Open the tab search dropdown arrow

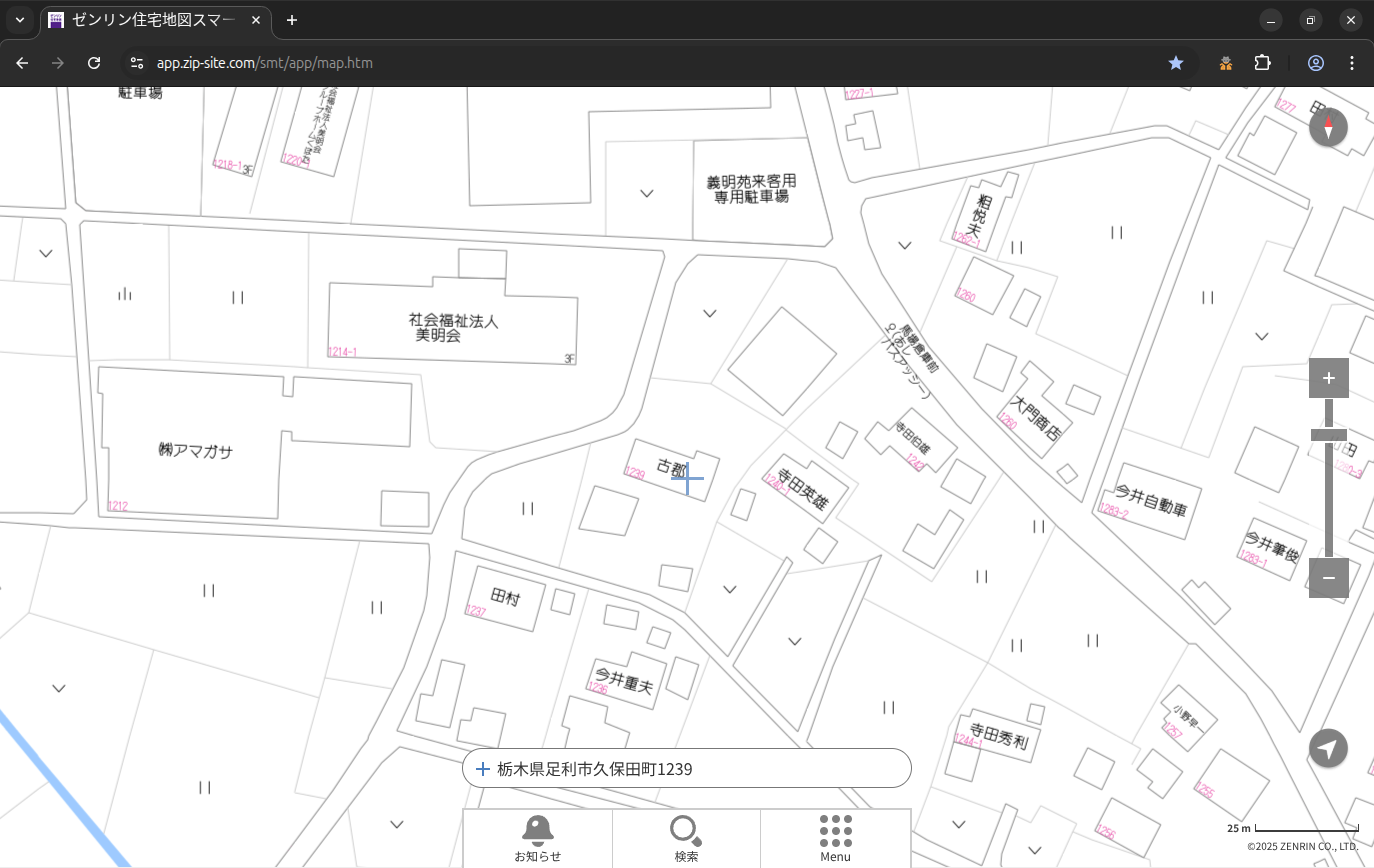point(20,20)
